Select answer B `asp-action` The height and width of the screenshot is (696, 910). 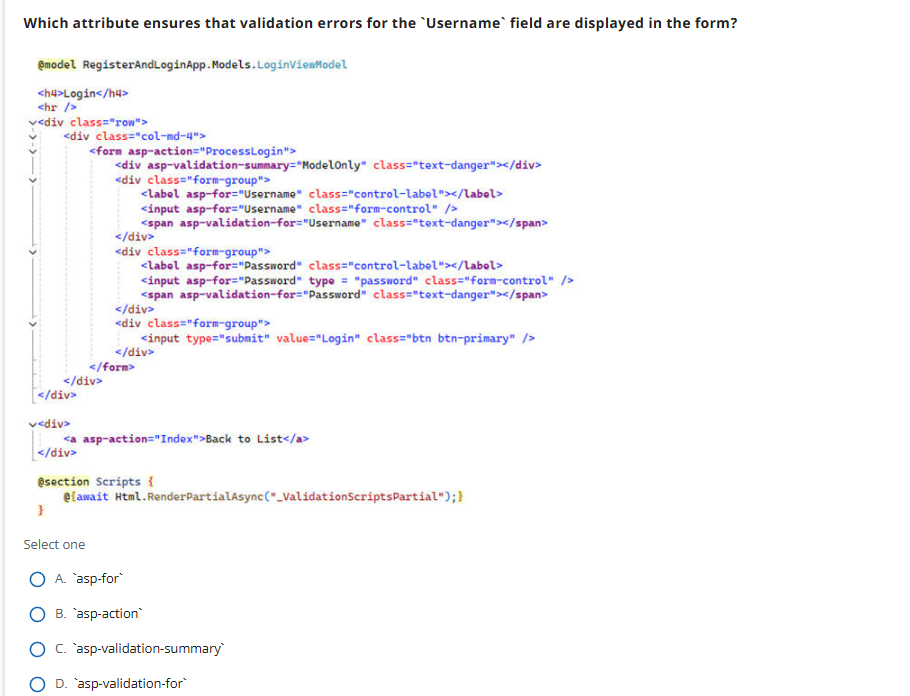tap(37, 613)
